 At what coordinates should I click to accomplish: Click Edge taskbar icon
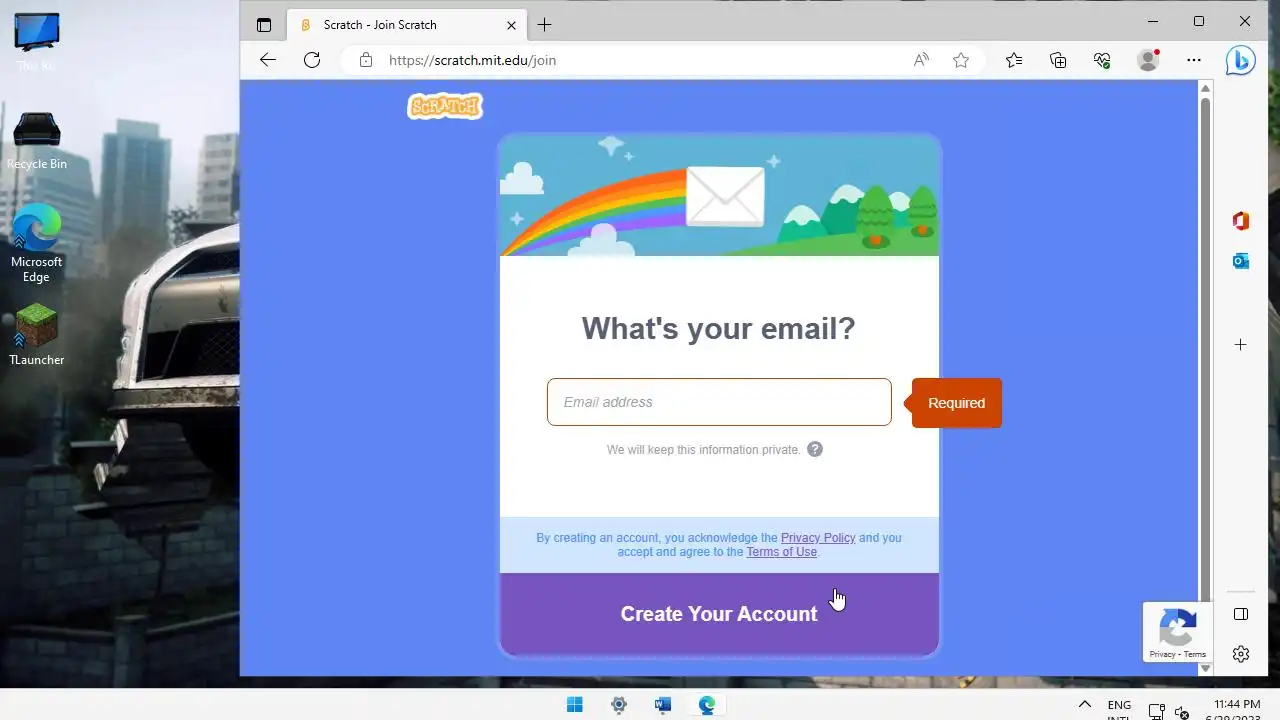point(707,705)
